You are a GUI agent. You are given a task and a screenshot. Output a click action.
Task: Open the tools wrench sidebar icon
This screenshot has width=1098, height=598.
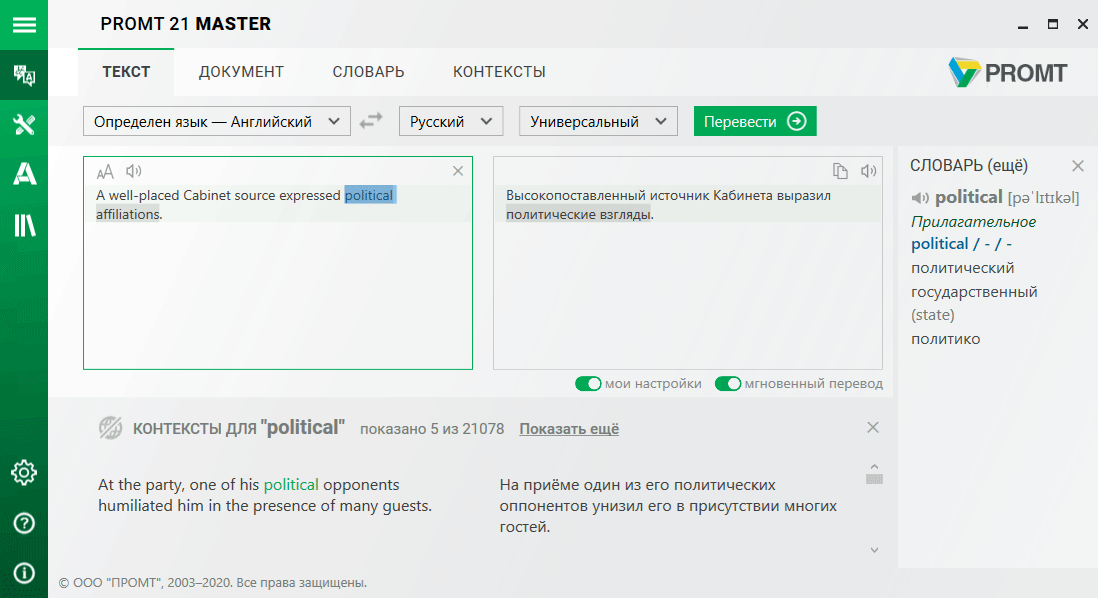click(24, 125)
